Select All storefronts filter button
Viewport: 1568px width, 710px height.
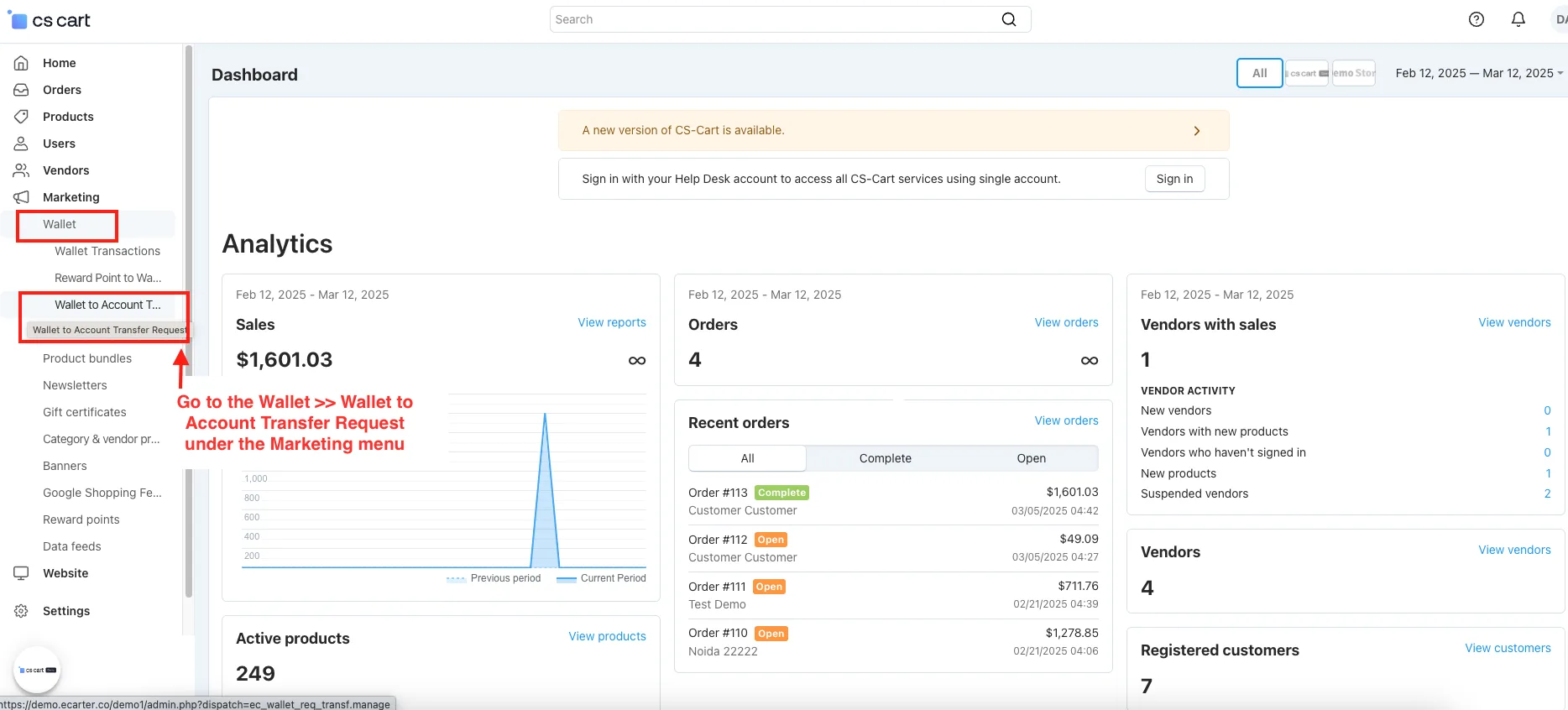1260,73
